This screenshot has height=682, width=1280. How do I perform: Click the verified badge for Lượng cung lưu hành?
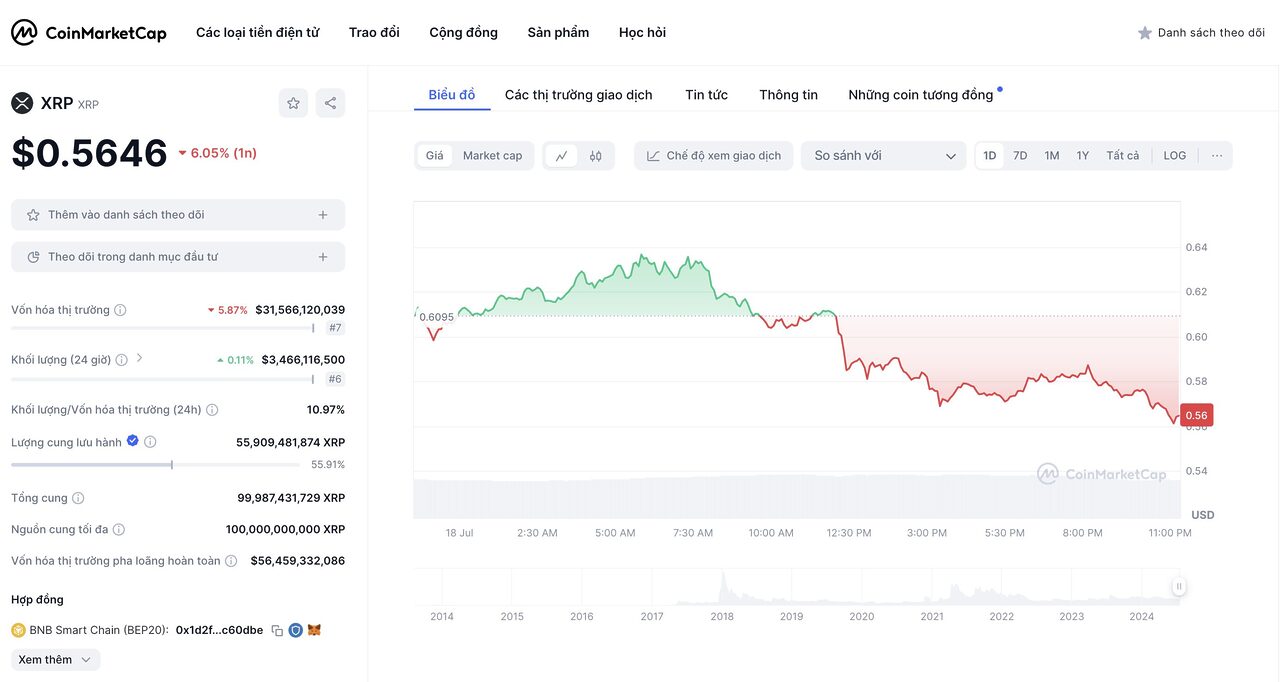coord(132,441)
